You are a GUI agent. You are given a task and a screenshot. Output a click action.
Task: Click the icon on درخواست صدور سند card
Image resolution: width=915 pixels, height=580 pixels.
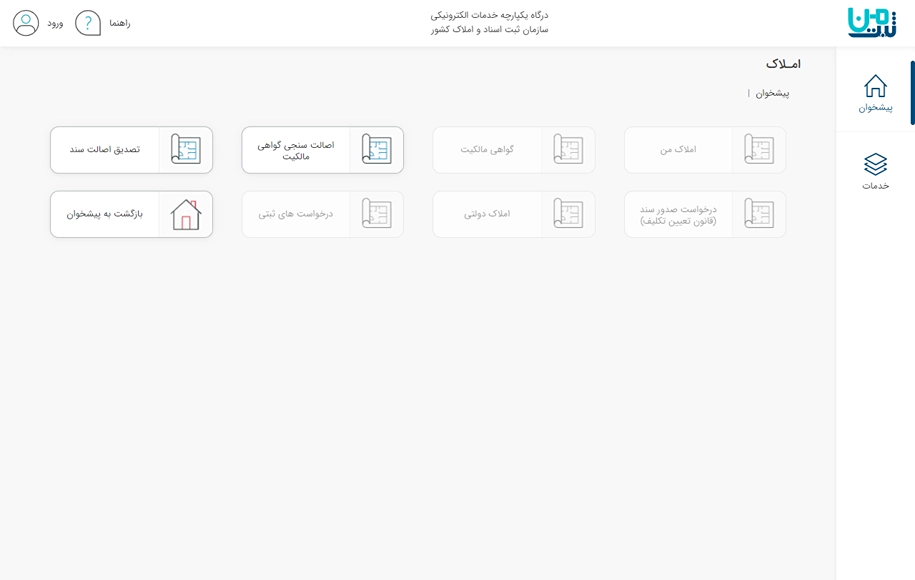point(760,213)
